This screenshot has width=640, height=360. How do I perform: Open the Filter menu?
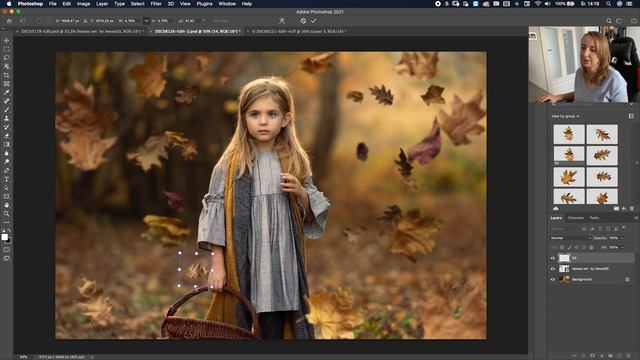point(156,4)
